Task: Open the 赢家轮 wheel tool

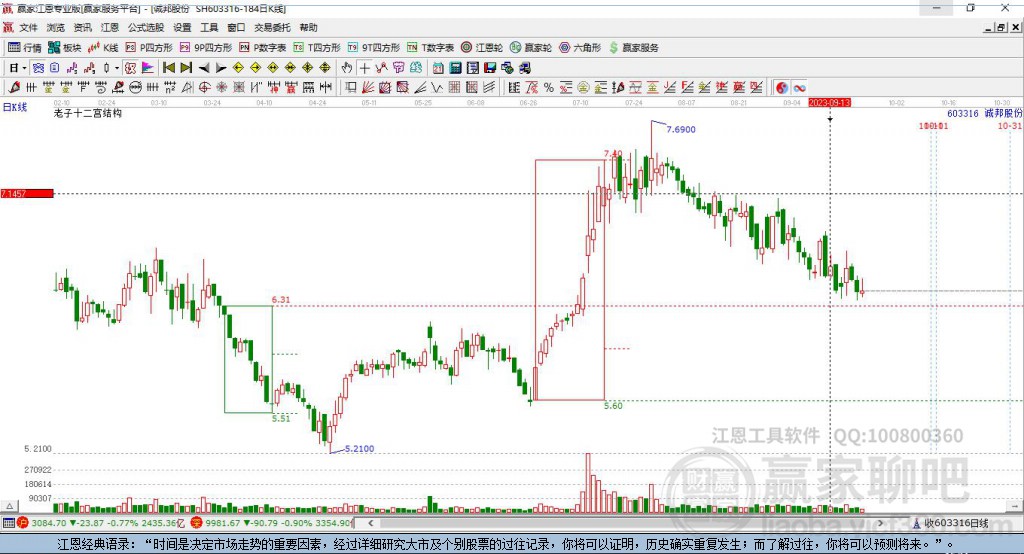Action: coord(531,48)
